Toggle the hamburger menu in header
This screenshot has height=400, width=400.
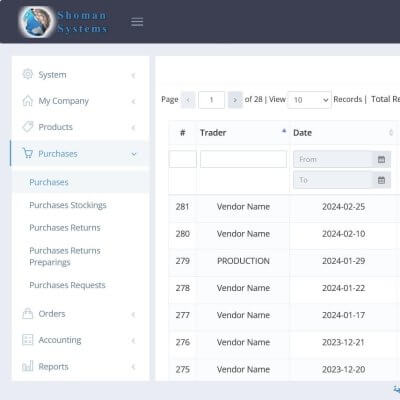pos(137,22)
